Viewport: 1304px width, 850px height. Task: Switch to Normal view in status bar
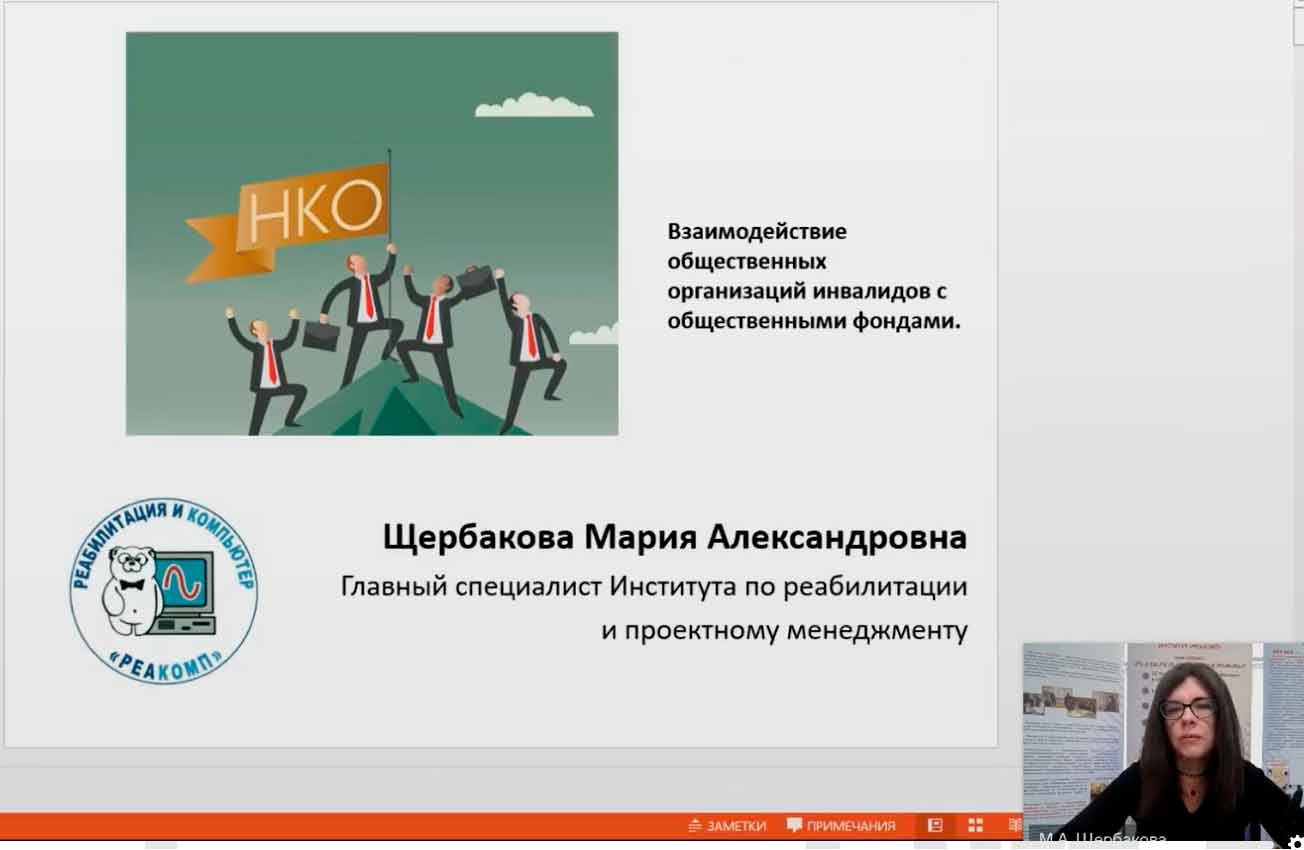935,826
